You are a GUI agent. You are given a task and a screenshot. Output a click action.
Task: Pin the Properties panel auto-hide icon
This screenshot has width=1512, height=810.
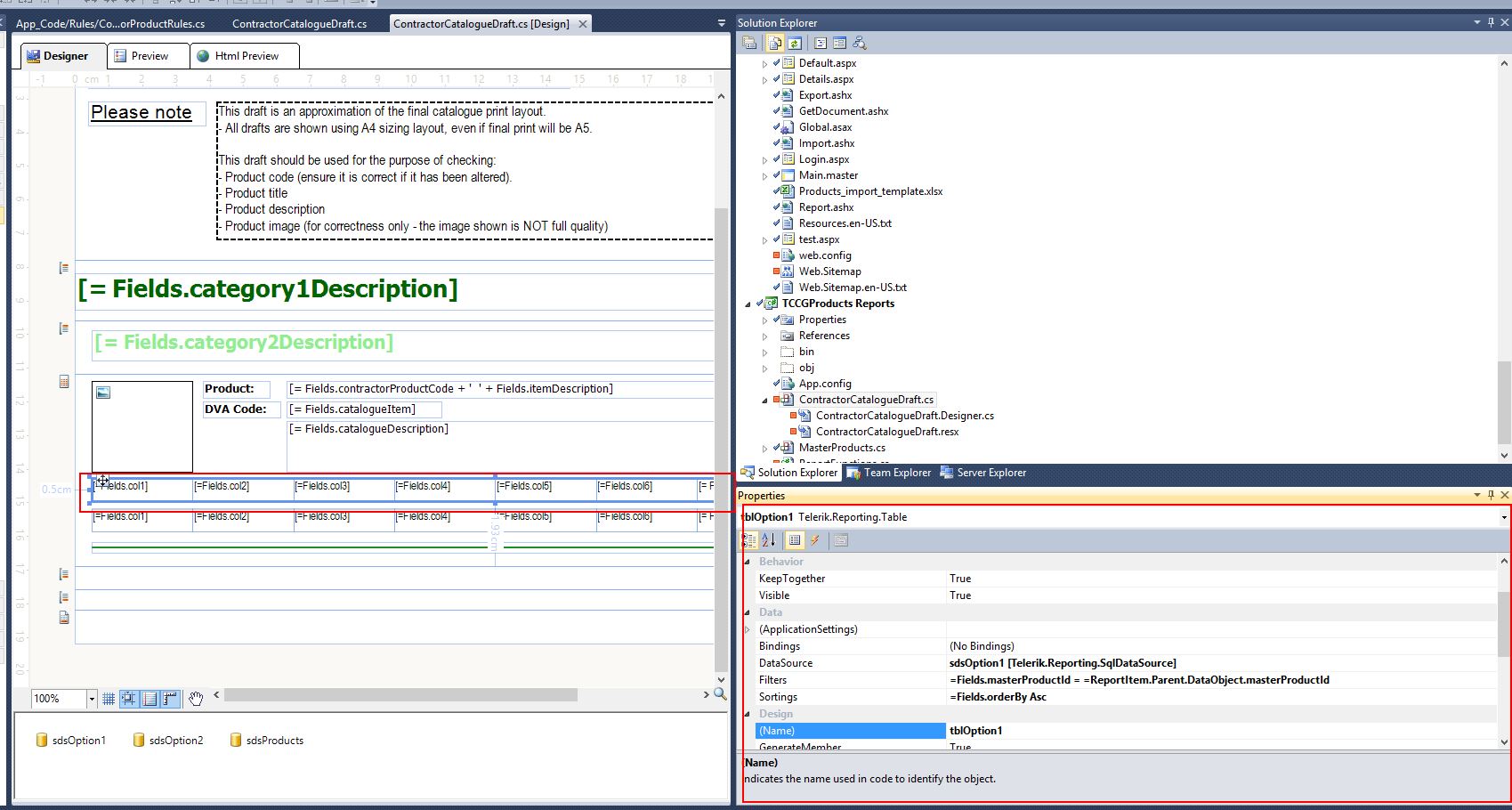[1491, 496]
